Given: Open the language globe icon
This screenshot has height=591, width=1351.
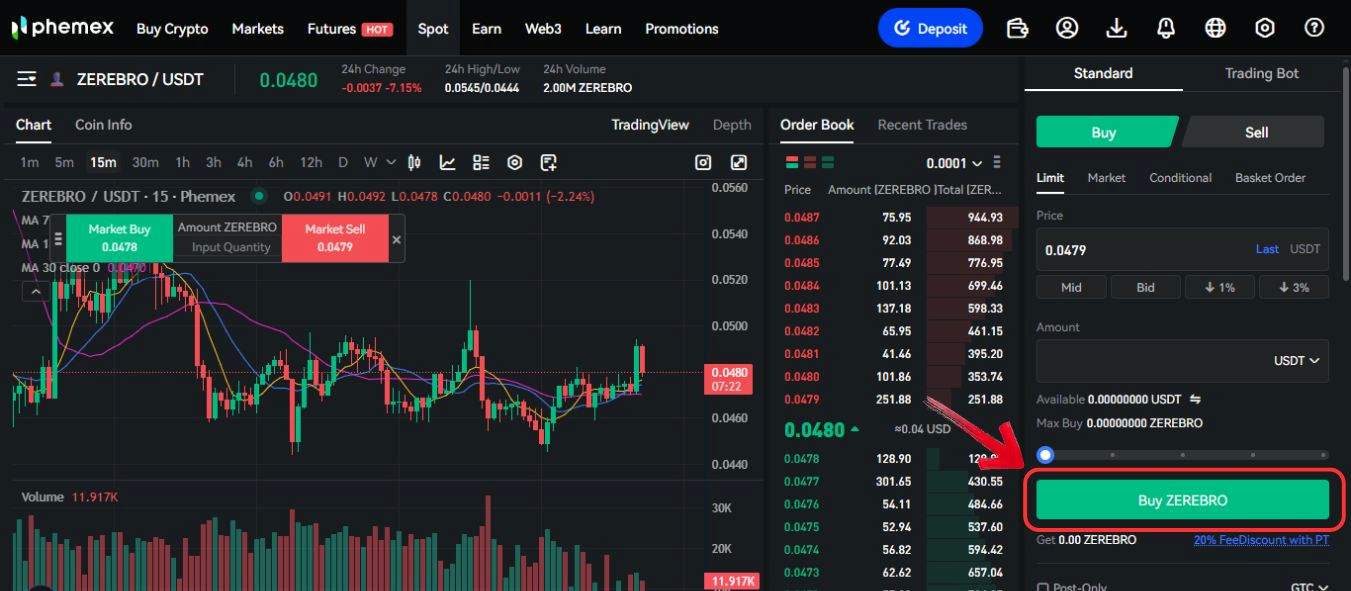Looking at the screenshot, I should [x=1216, y=28].
